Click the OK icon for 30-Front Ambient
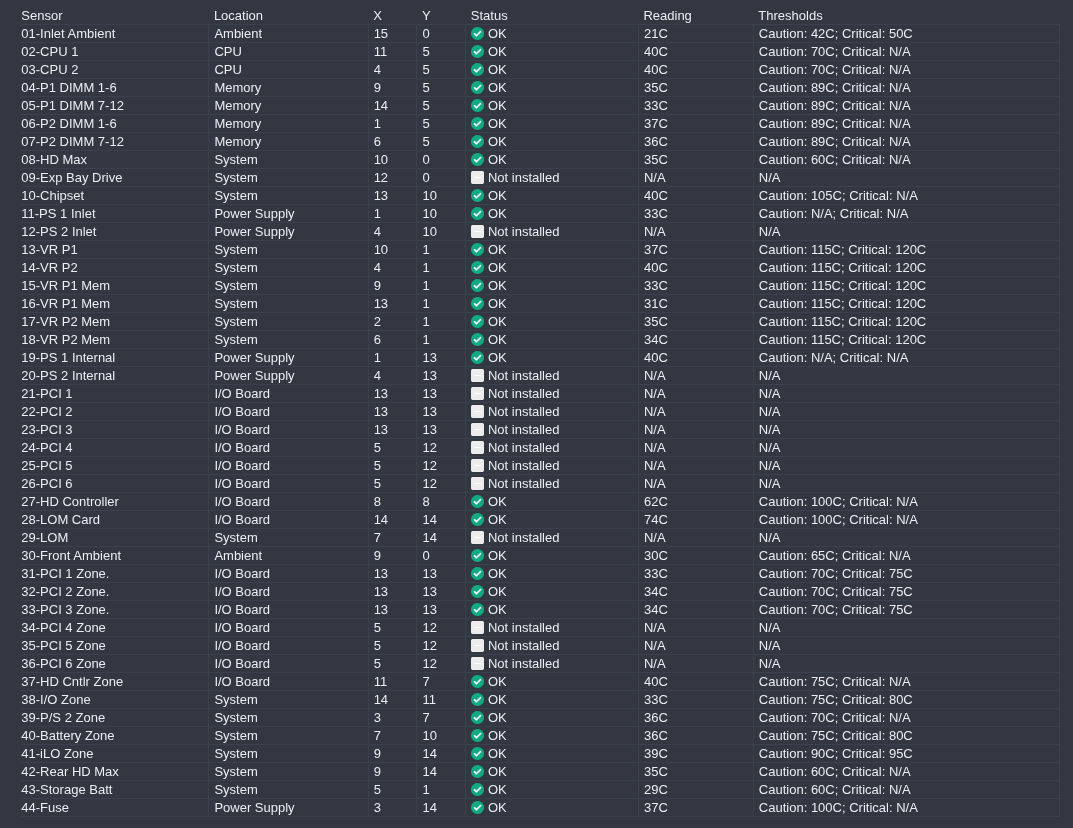1073x828 pixels. [x=478, y=556]
